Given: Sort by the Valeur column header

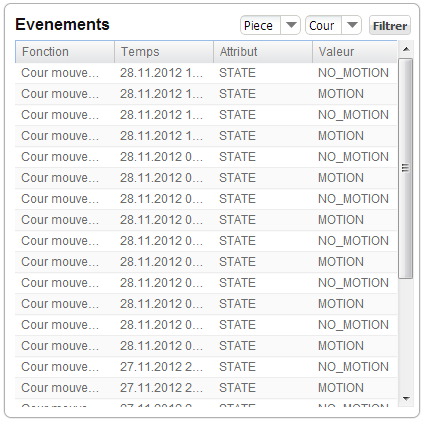Looking at the screenshot, I should click(355, 52).
